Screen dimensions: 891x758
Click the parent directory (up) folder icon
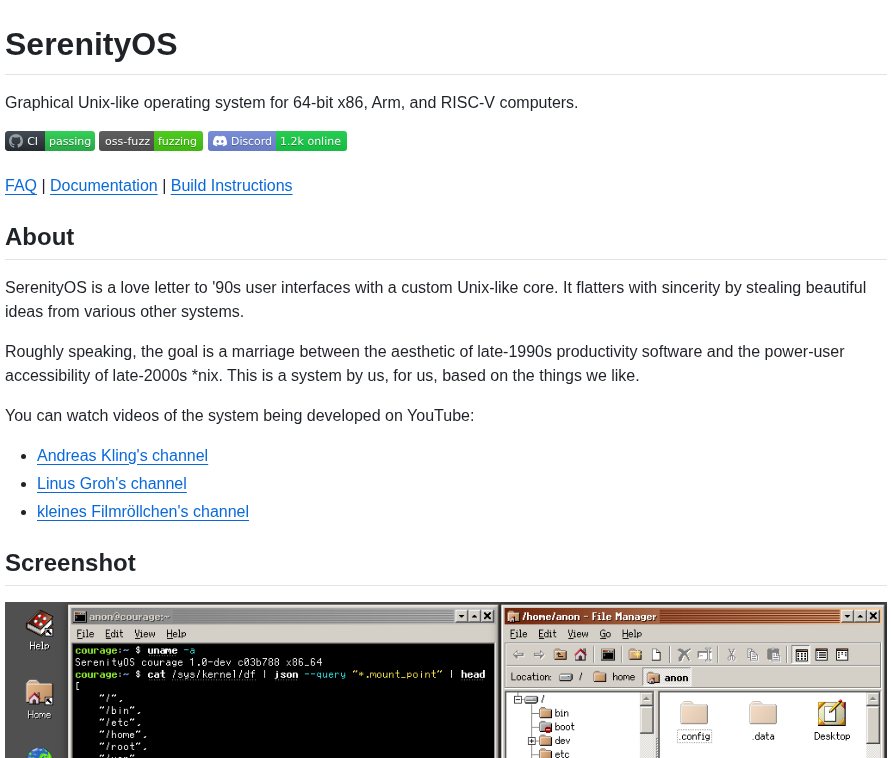(560, 655)
